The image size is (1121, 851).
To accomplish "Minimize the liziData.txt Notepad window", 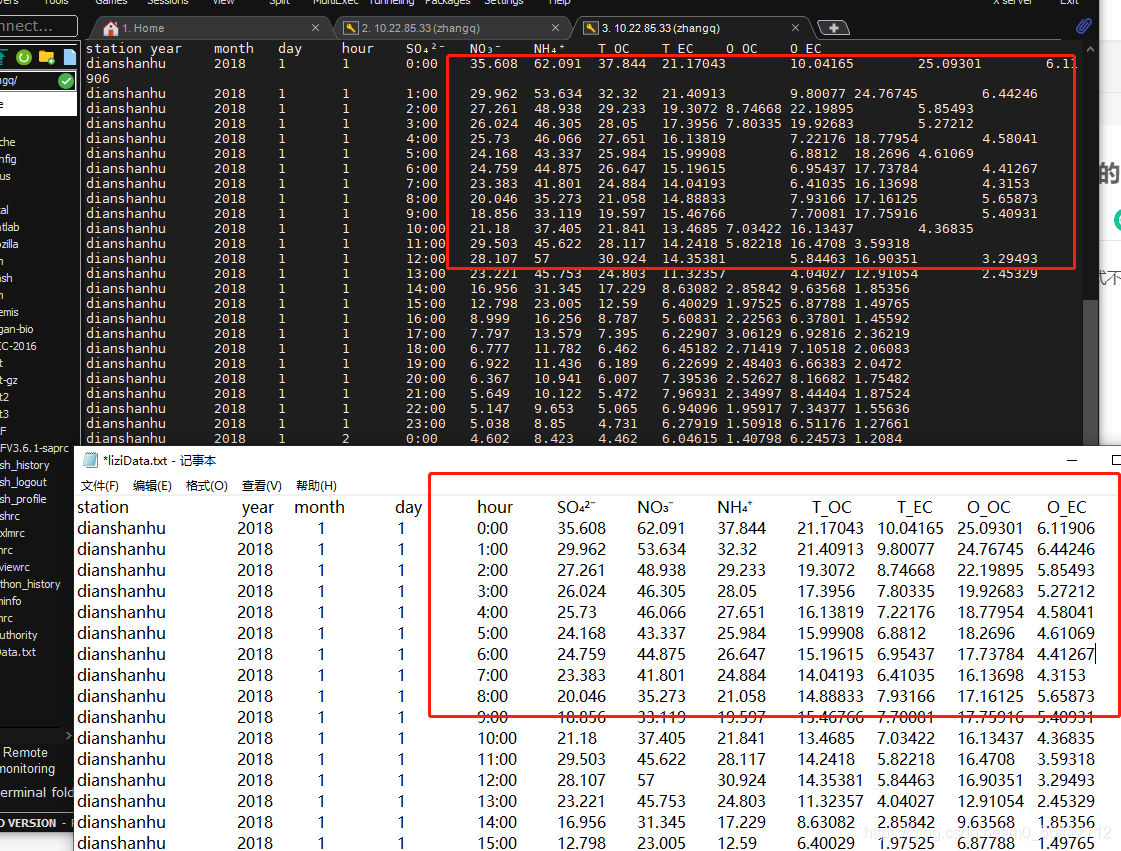I will (1072, 461).
